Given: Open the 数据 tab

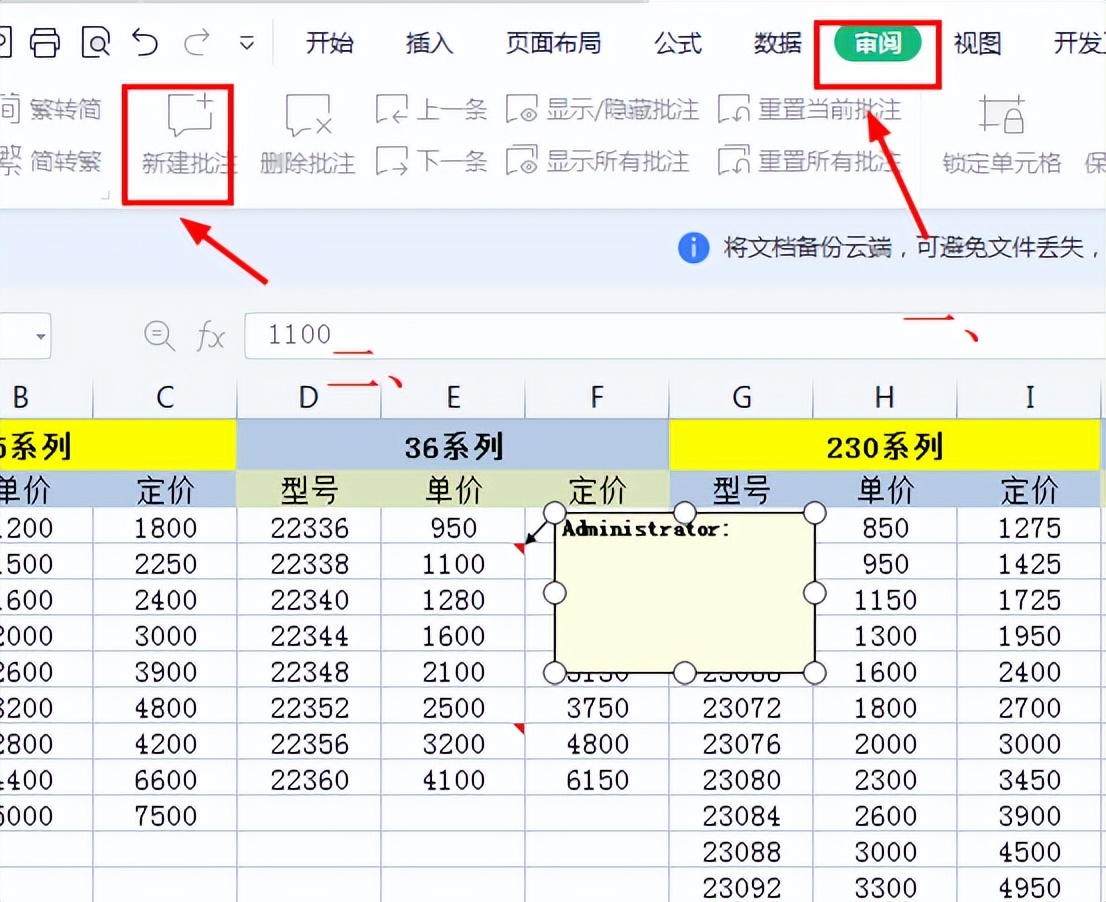Looking at the screenshot, I should click(x=777, y=43).
